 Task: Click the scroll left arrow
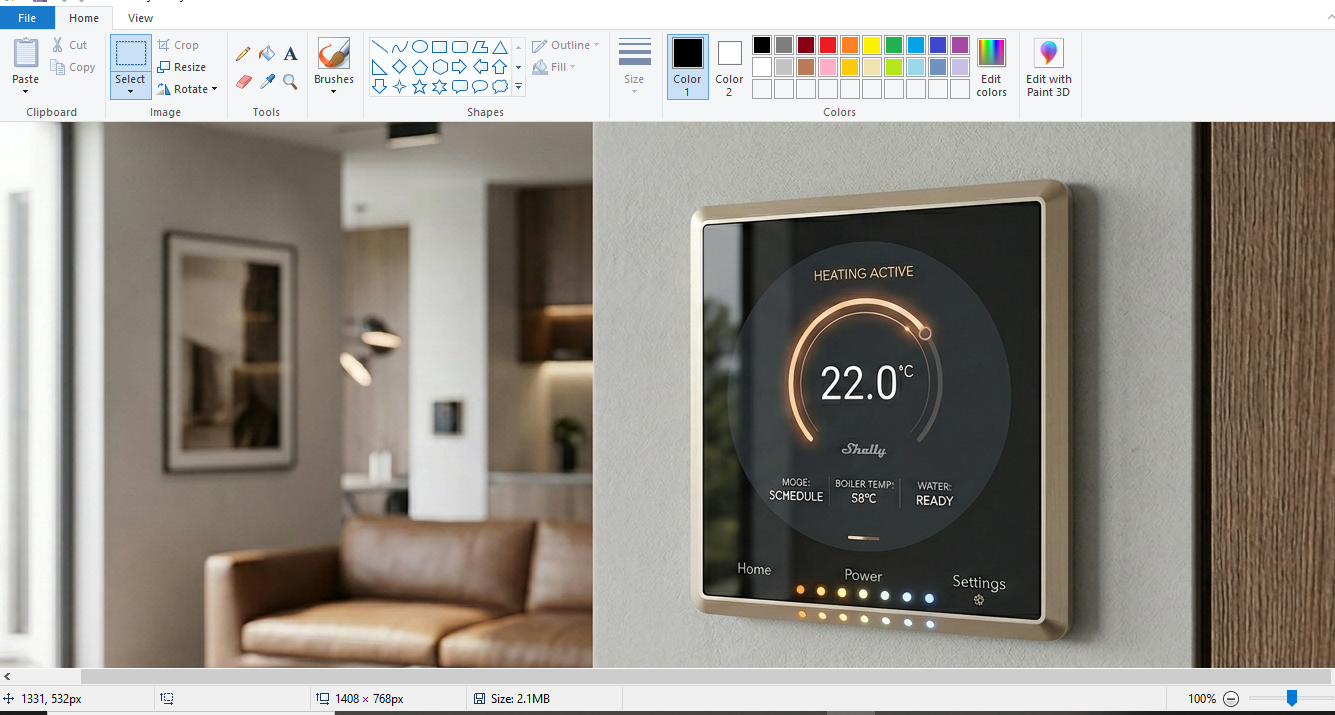[7, 677]
